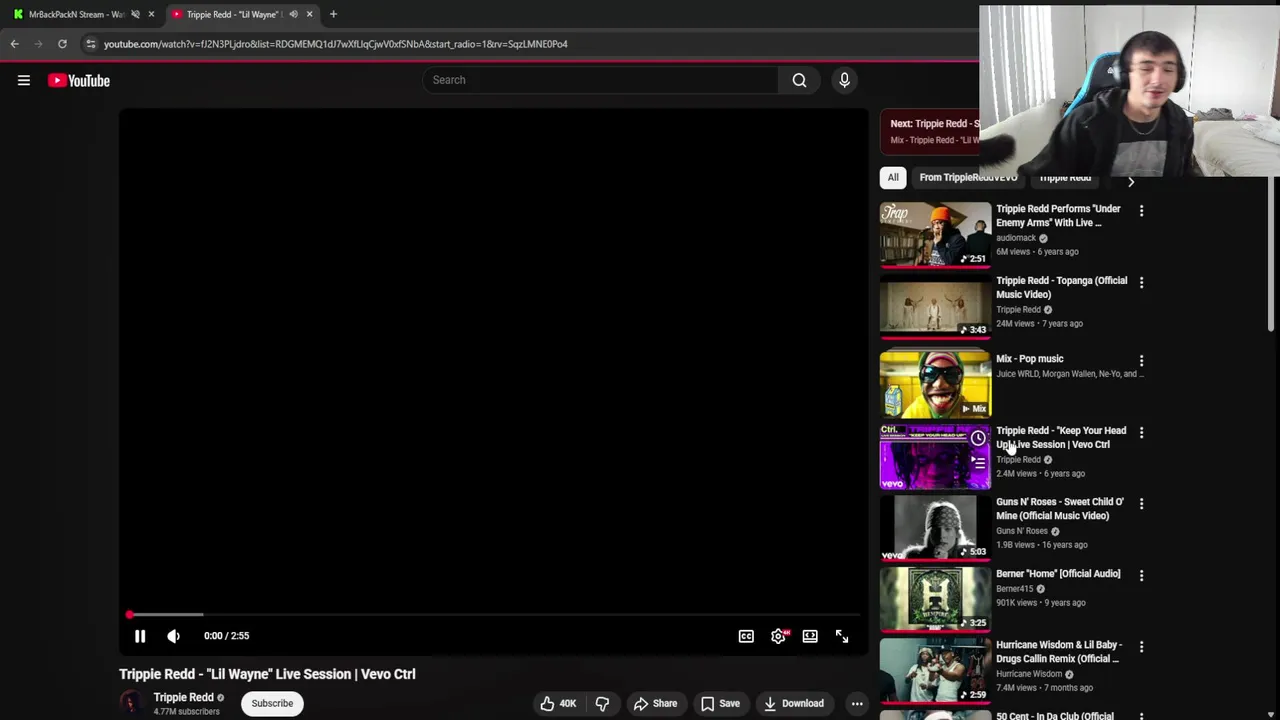Select the Trippie Redd filter chip

coord(1064,179)
